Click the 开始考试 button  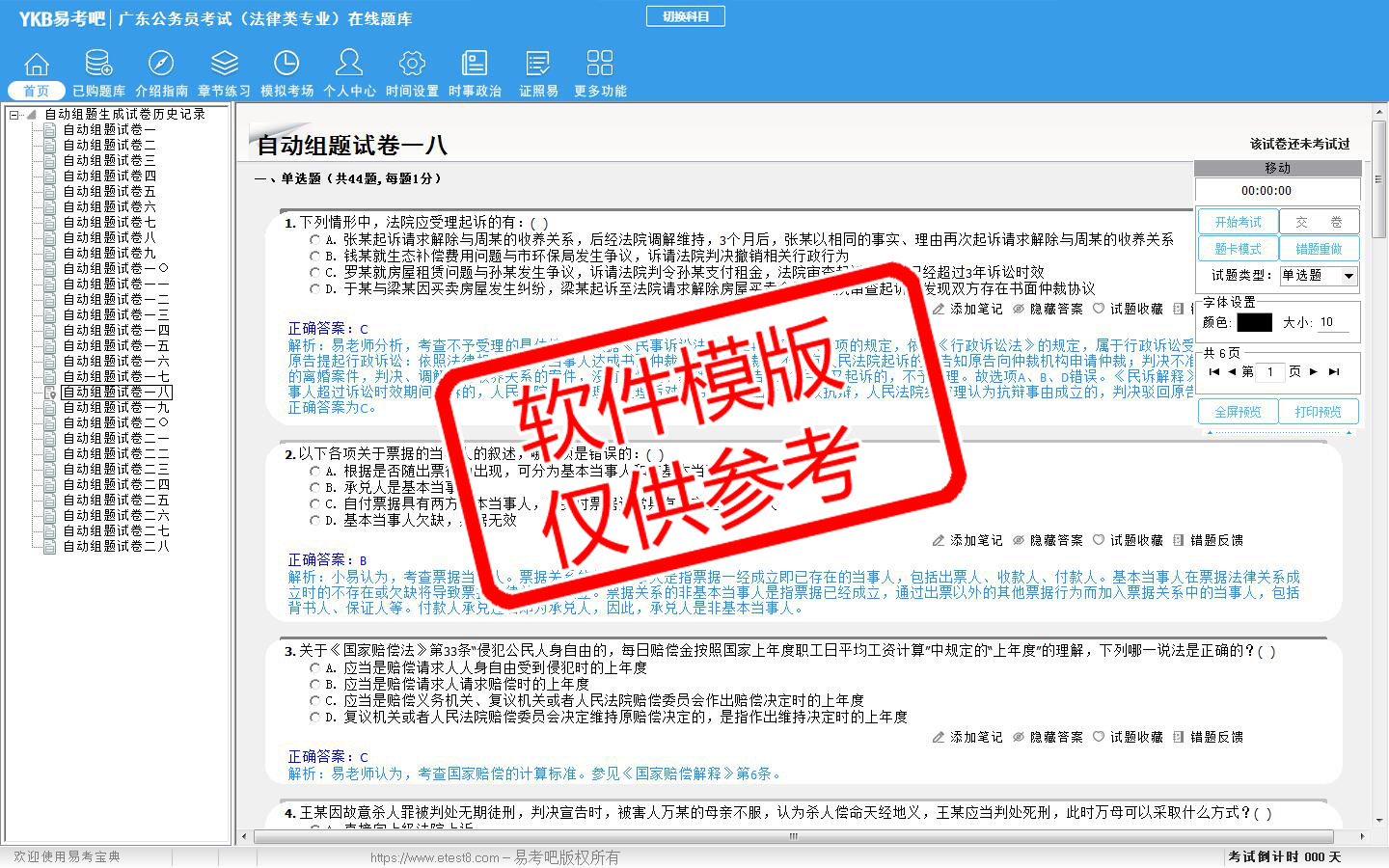1238,222
